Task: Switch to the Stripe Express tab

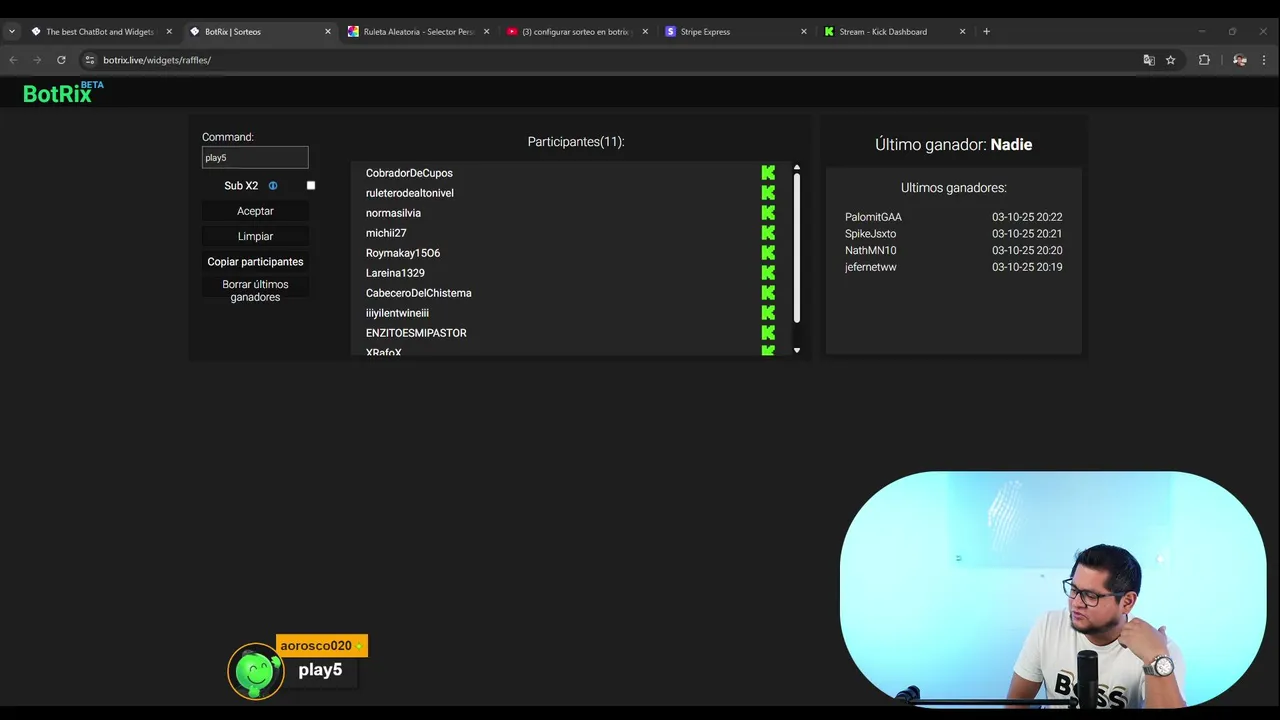Action: 735,32
